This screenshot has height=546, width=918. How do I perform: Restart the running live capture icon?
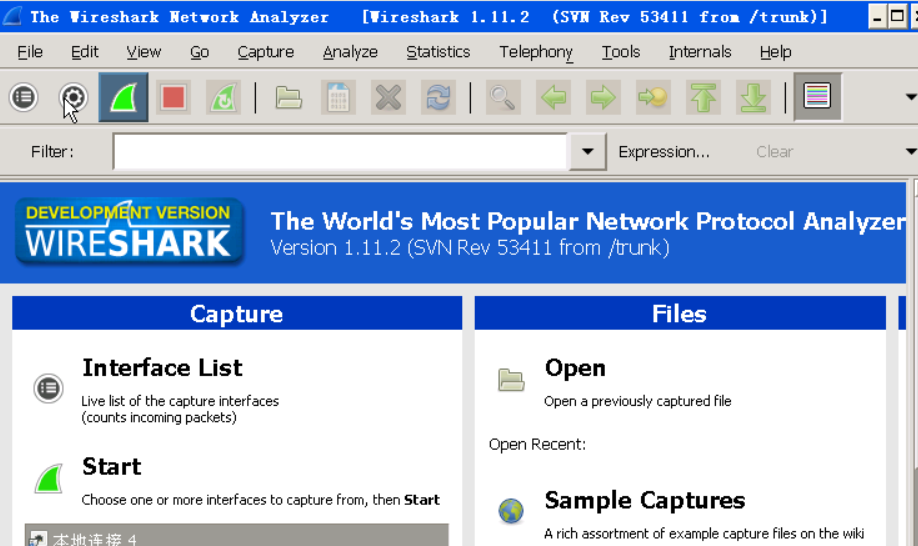tap(223, 97)
